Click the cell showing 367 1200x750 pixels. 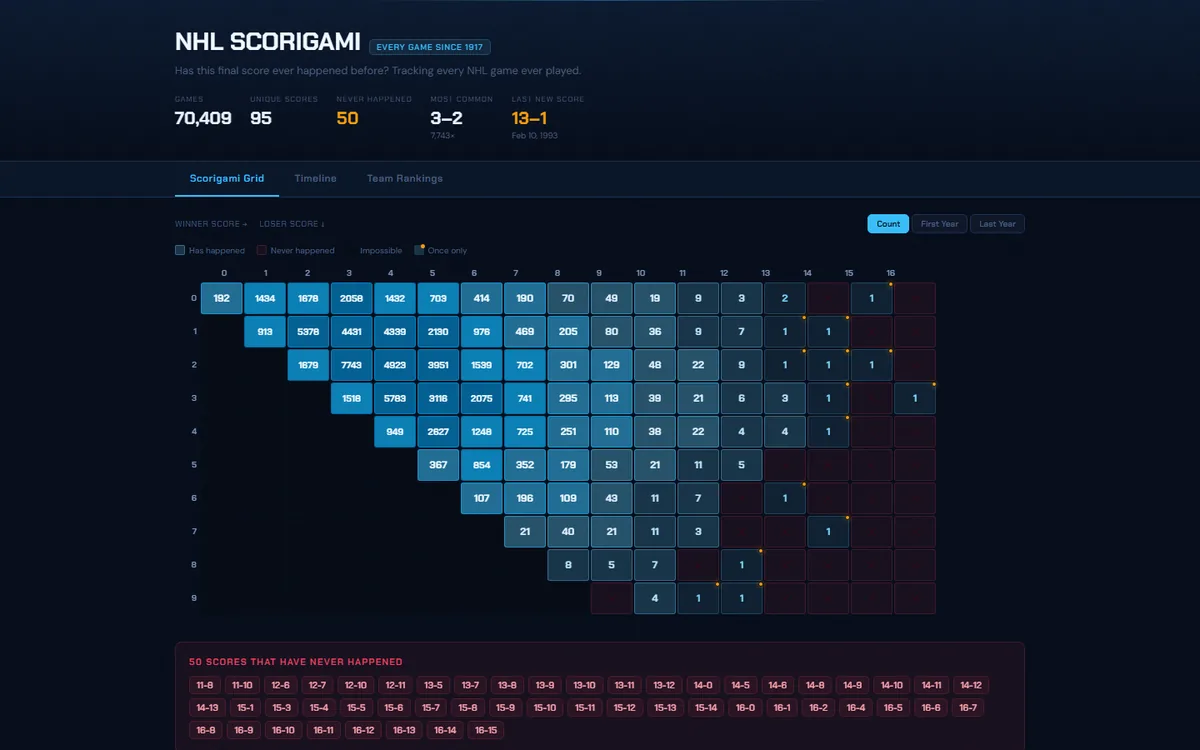tap(438, 465)
